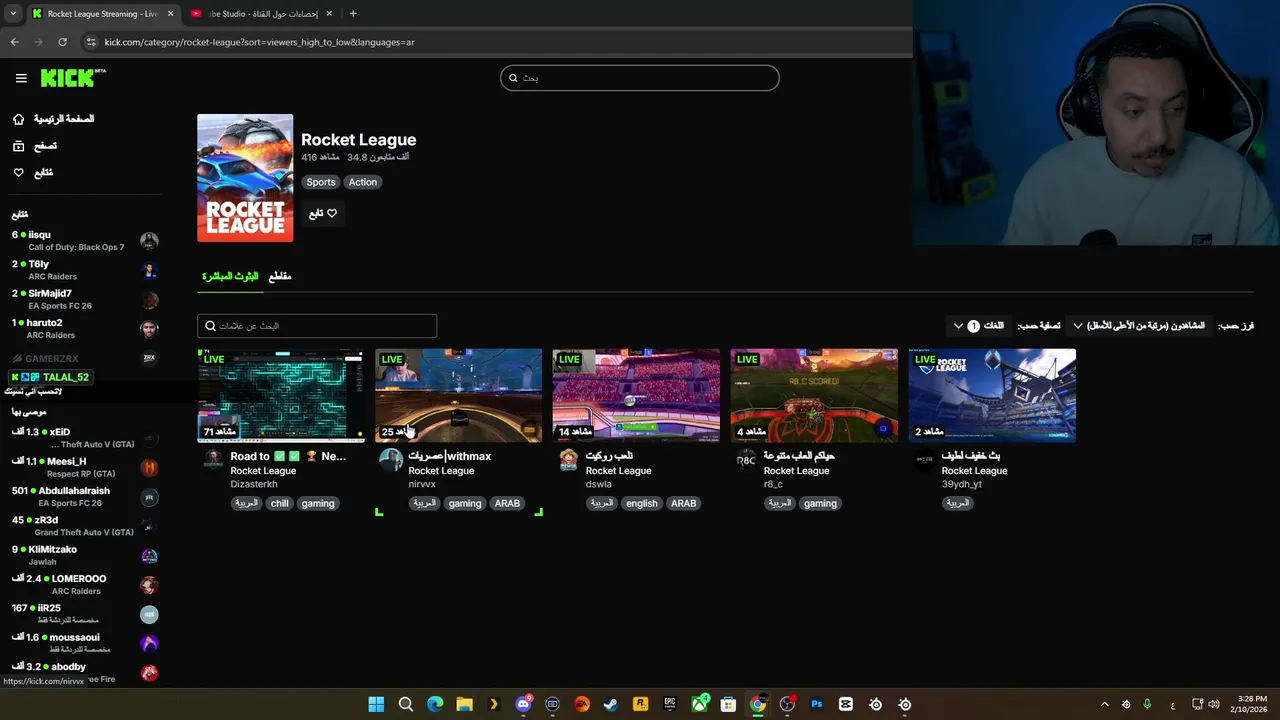This screenshot has width=1280, height=720.
Task: Open Steam from the taskbar
Action: [x=611, y=704]
